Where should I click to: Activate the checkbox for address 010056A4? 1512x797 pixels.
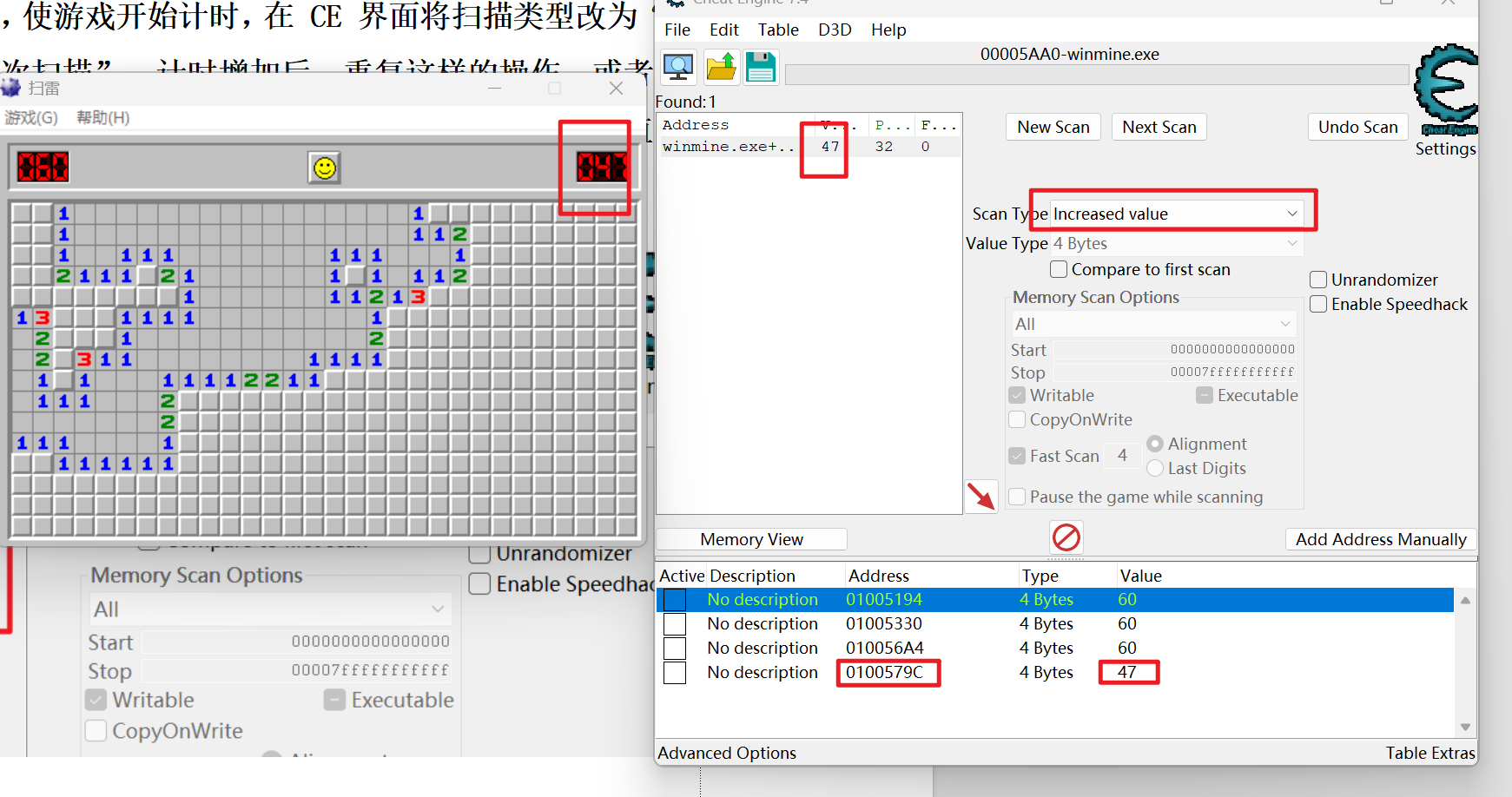coord(675,649)
